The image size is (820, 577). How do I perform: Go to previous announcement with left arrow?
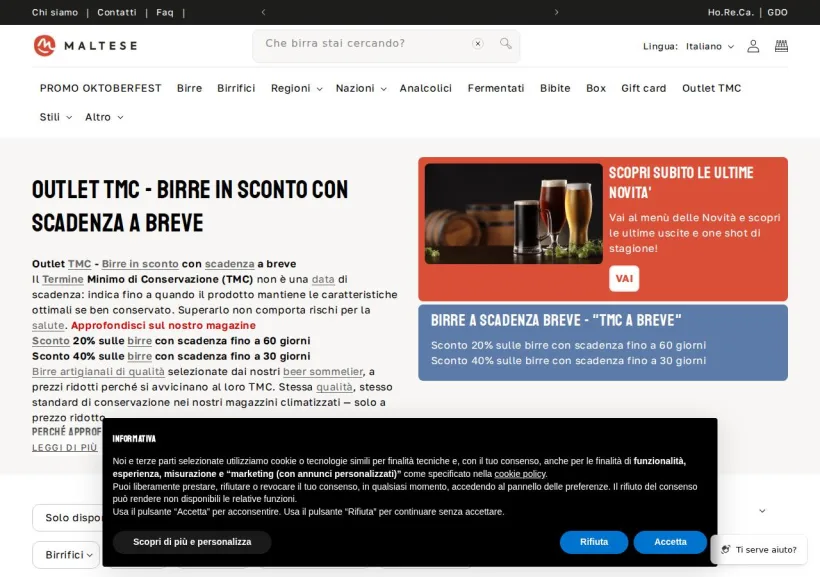pos(264,12)
